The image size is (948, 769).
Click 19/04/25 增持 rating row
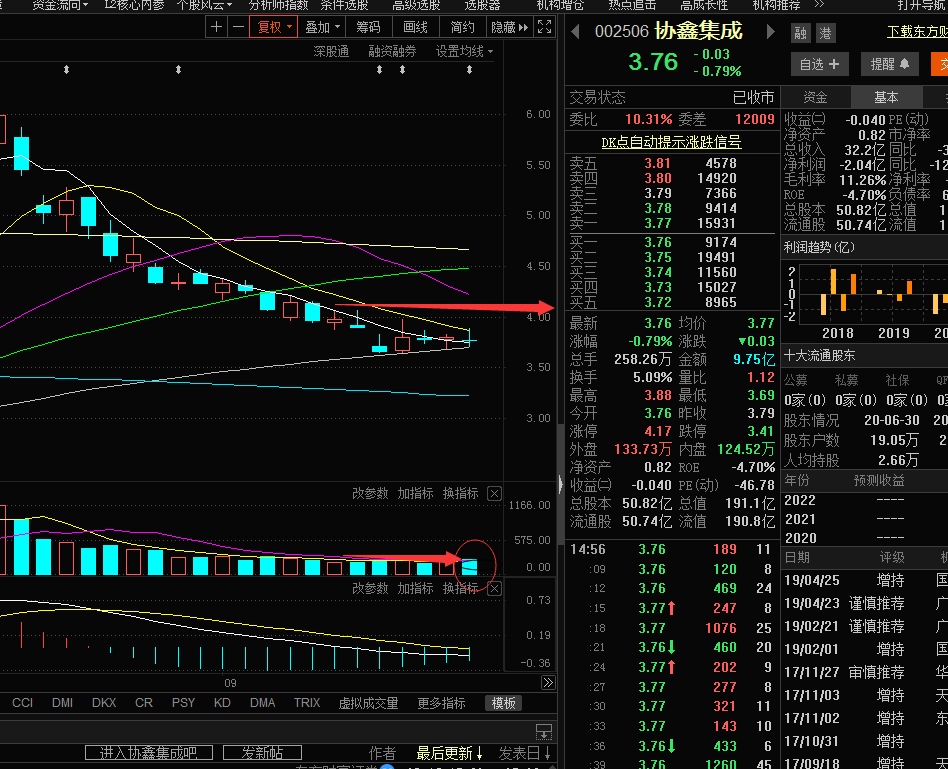pyautogui.click(x=865, y=580)
